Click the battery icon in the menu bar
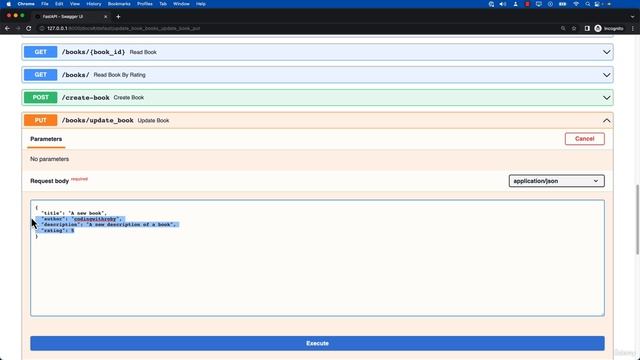 click(562, 4)
